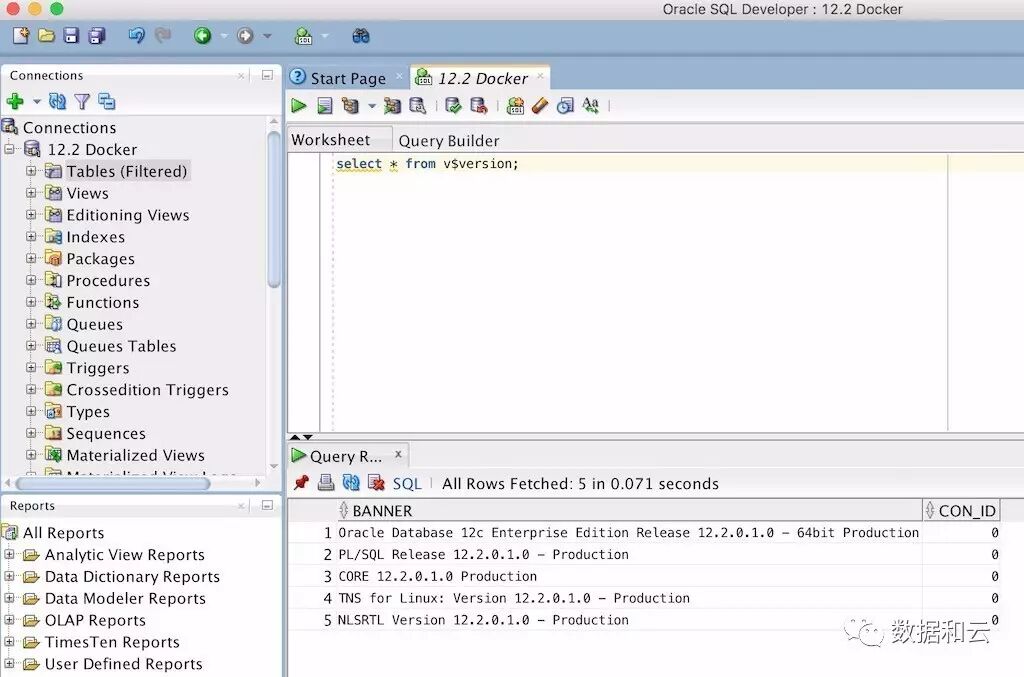Select the Functions tree item
1024x677 pixels.
(103, 302)
